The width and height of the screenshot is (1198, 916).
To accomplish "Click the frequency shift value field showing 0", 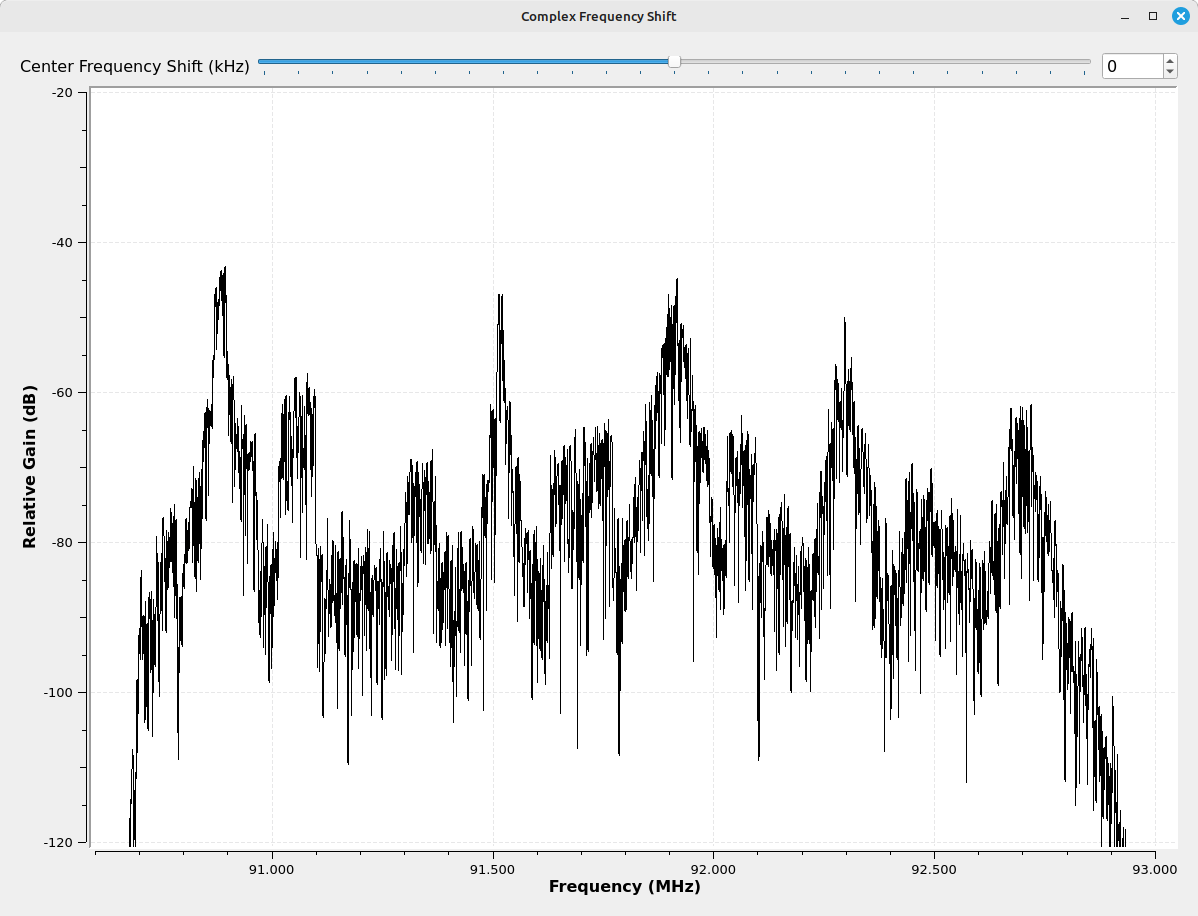I will (1133, 66).
